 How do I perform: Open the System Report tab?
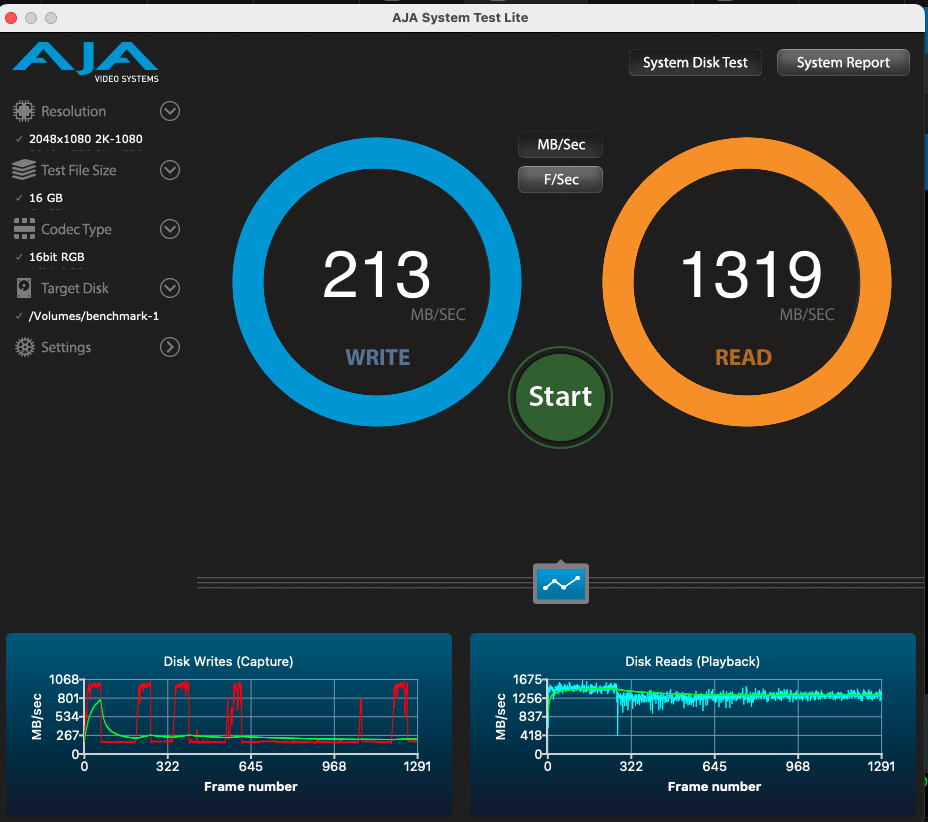[x=843, y=63]
